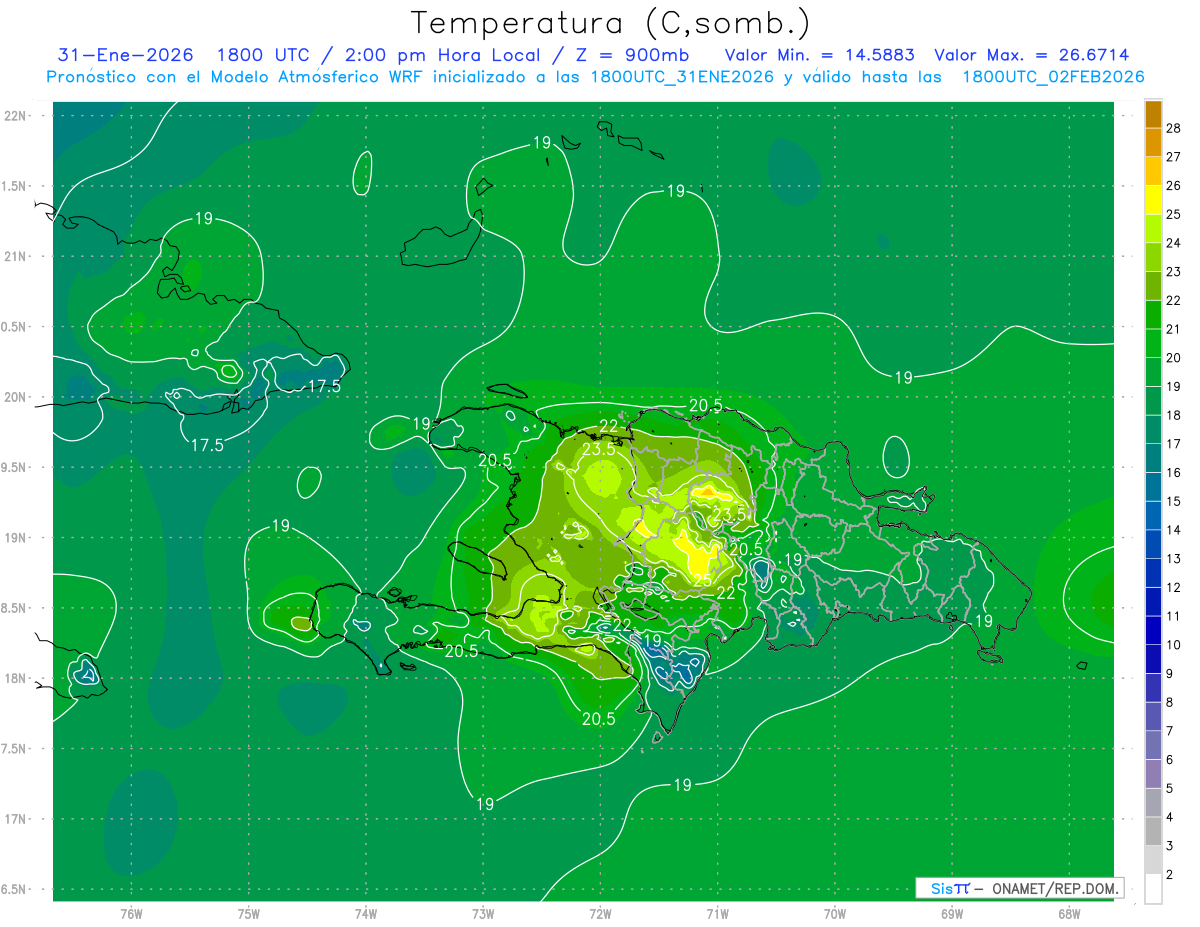Click the "2" value on the color scale
The height and width of the screenshot is (927, 1200).
click(x=1171, y=875)
